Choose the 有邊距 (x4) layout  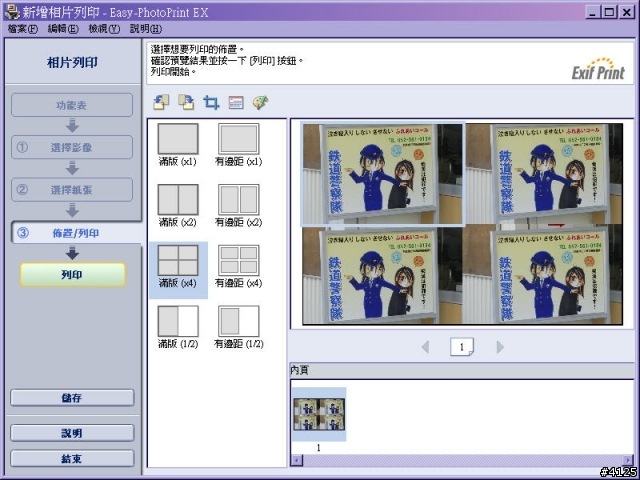(x=238, y=267)
